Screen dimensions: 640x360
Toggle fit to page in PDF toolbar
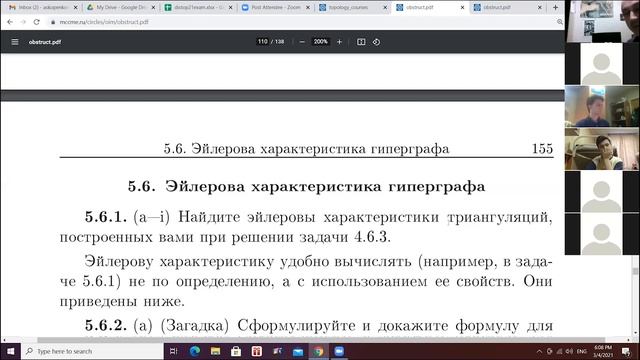coord(361,42)
